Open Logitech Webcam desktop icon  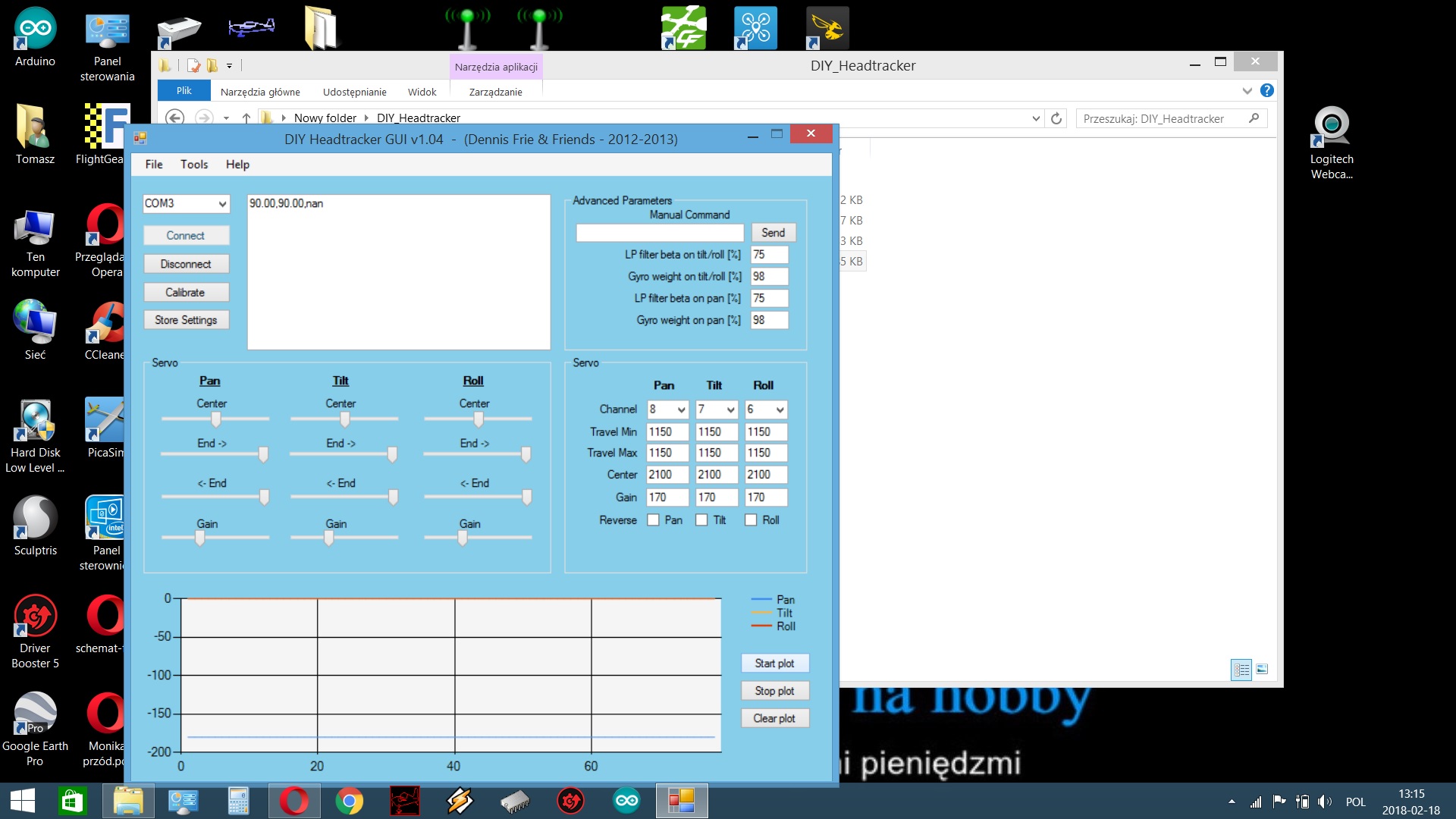[x=1332, y=143]
